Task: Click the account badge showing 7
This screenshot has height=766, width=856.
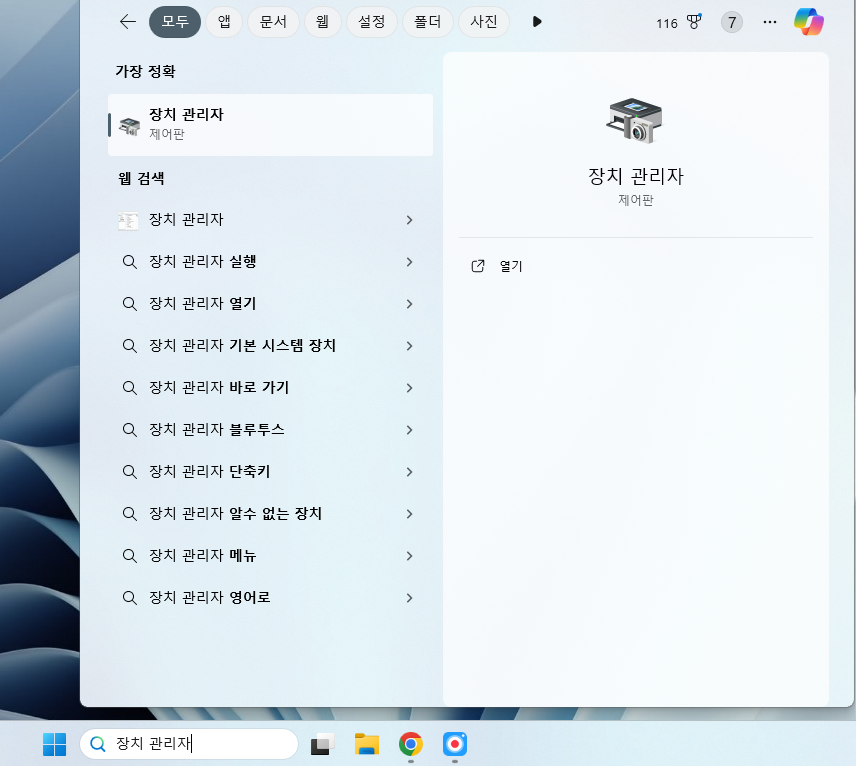Action: point(732,22)
